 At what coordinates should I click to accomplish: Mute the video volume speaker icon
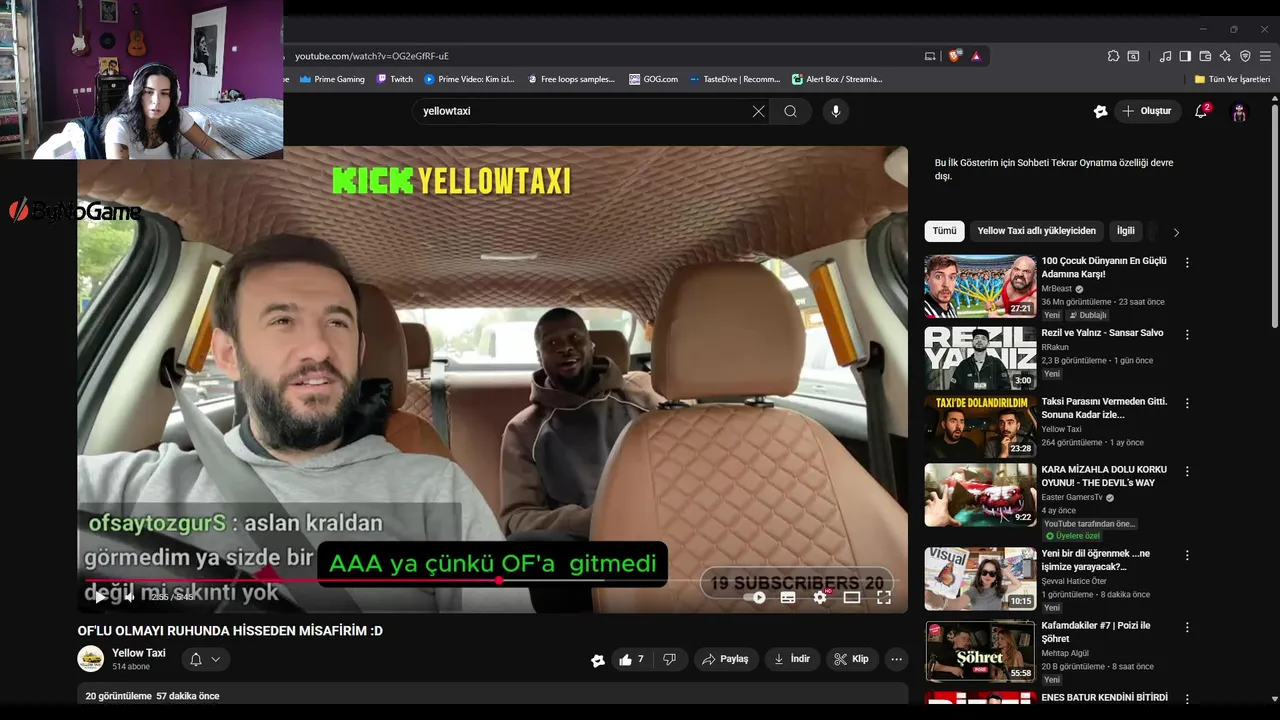[129, 597]
